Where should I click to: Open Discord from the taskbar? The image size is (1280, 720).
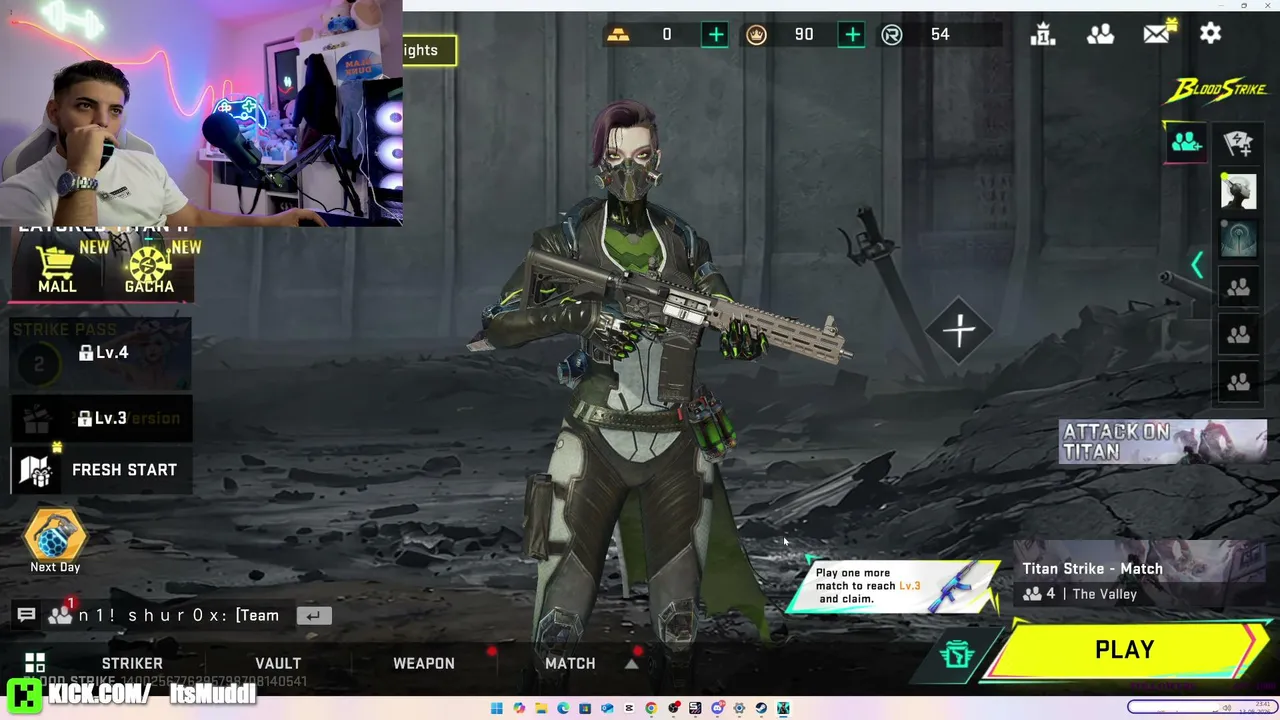[717, 709]
